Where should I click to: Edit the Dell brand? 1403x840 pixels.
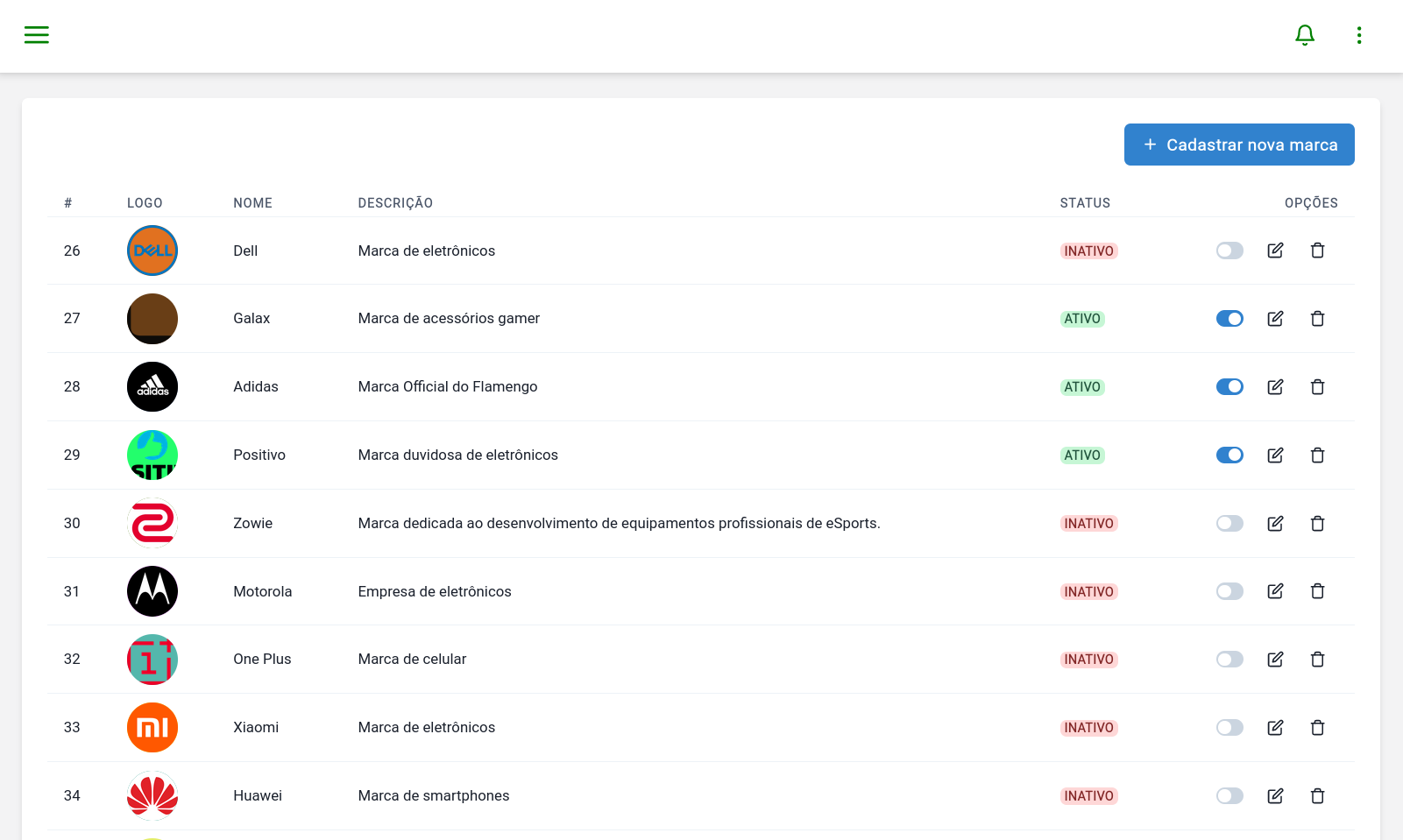tap(1275, 251)
